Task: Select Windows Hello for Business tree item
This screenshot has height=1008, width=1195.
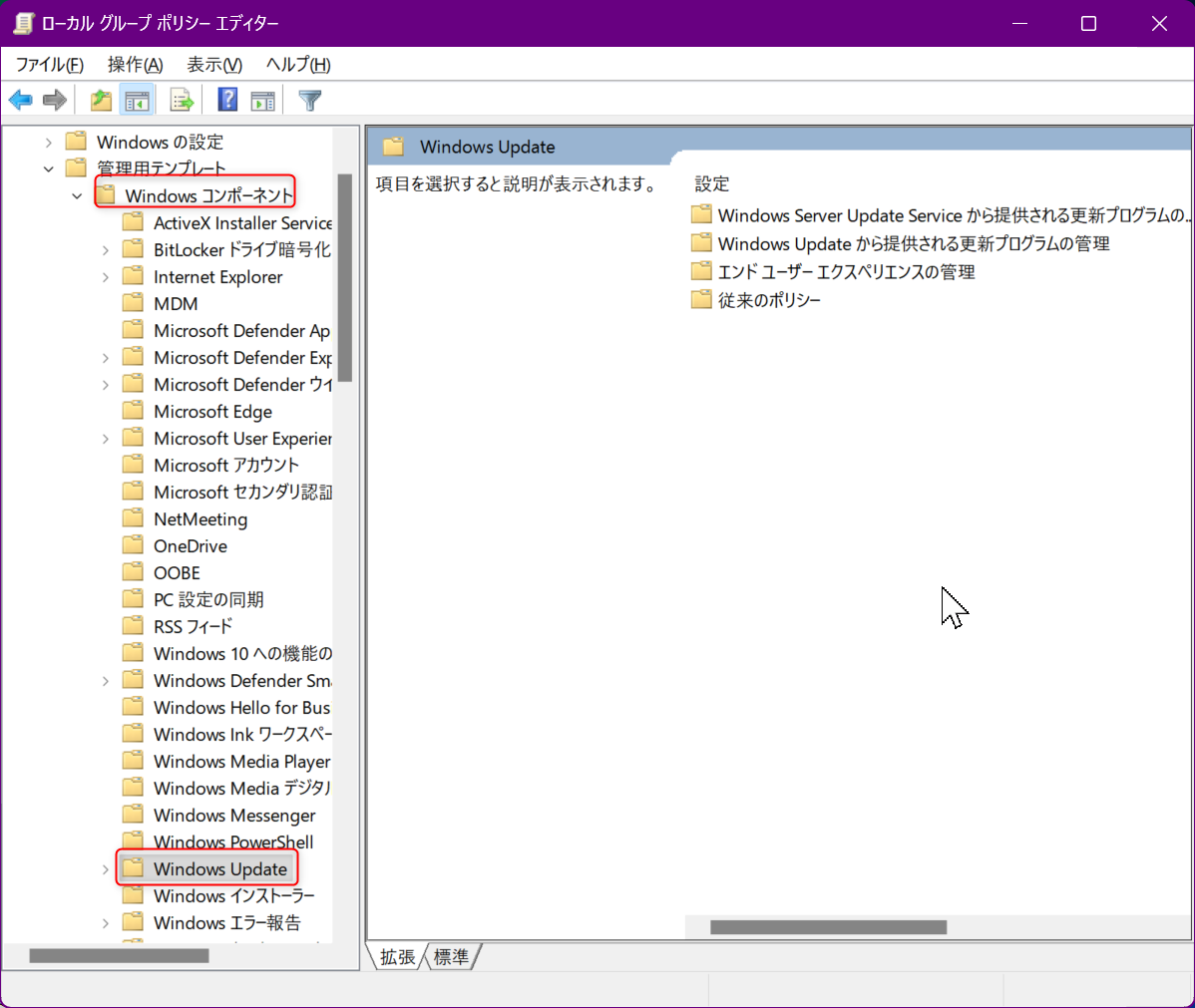Action: pyautogui.click(x=241, y=707)
